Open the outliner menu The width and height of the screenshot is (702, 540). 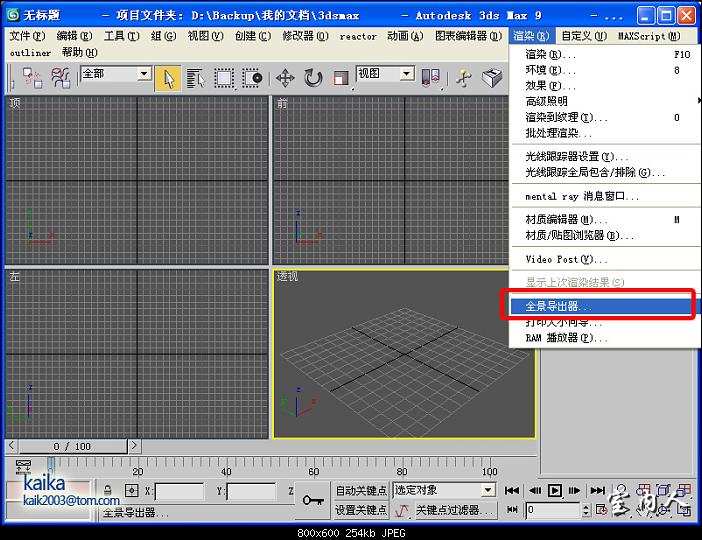coord(30,53)
